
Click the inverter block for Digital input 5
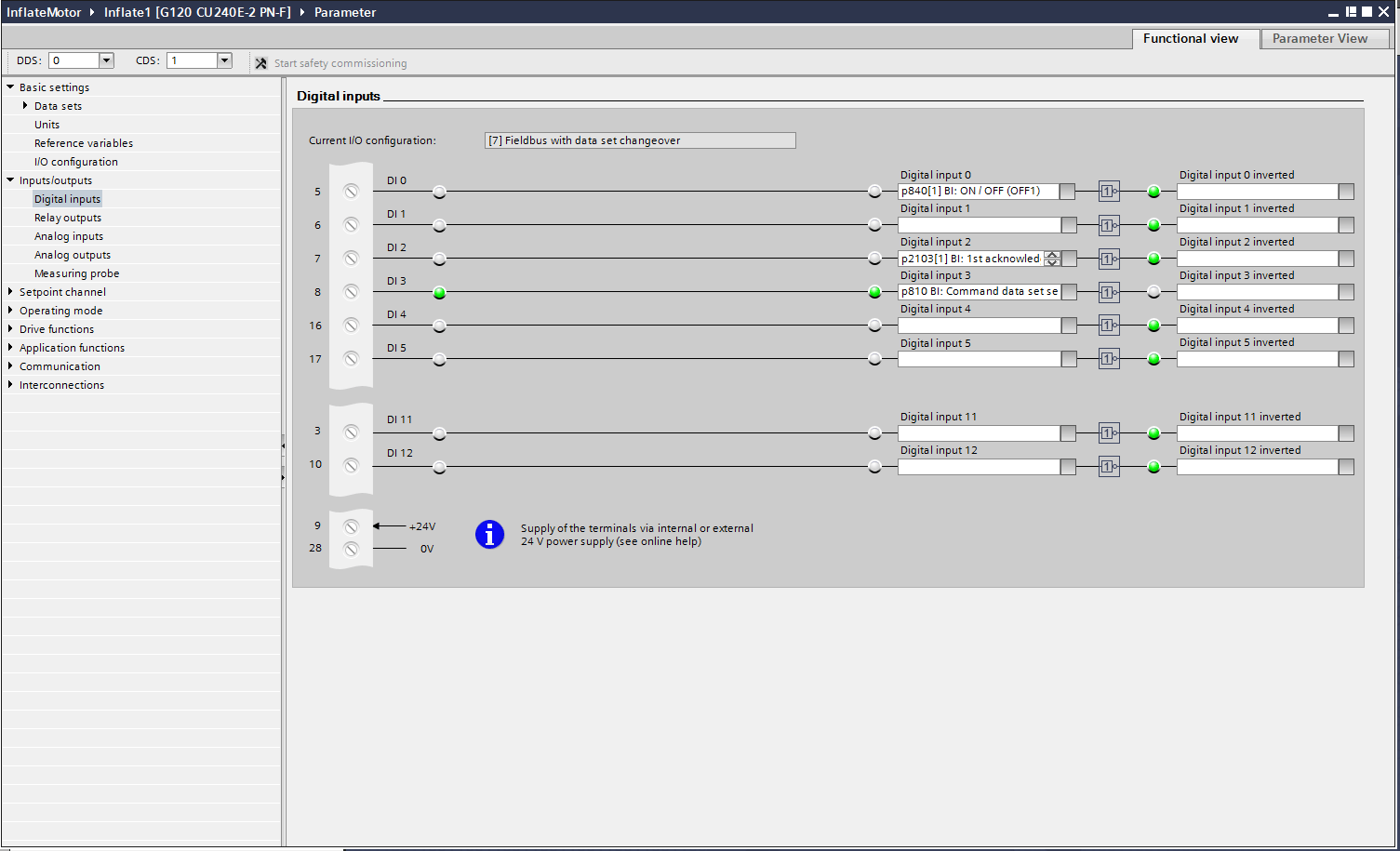(1109, 359)
